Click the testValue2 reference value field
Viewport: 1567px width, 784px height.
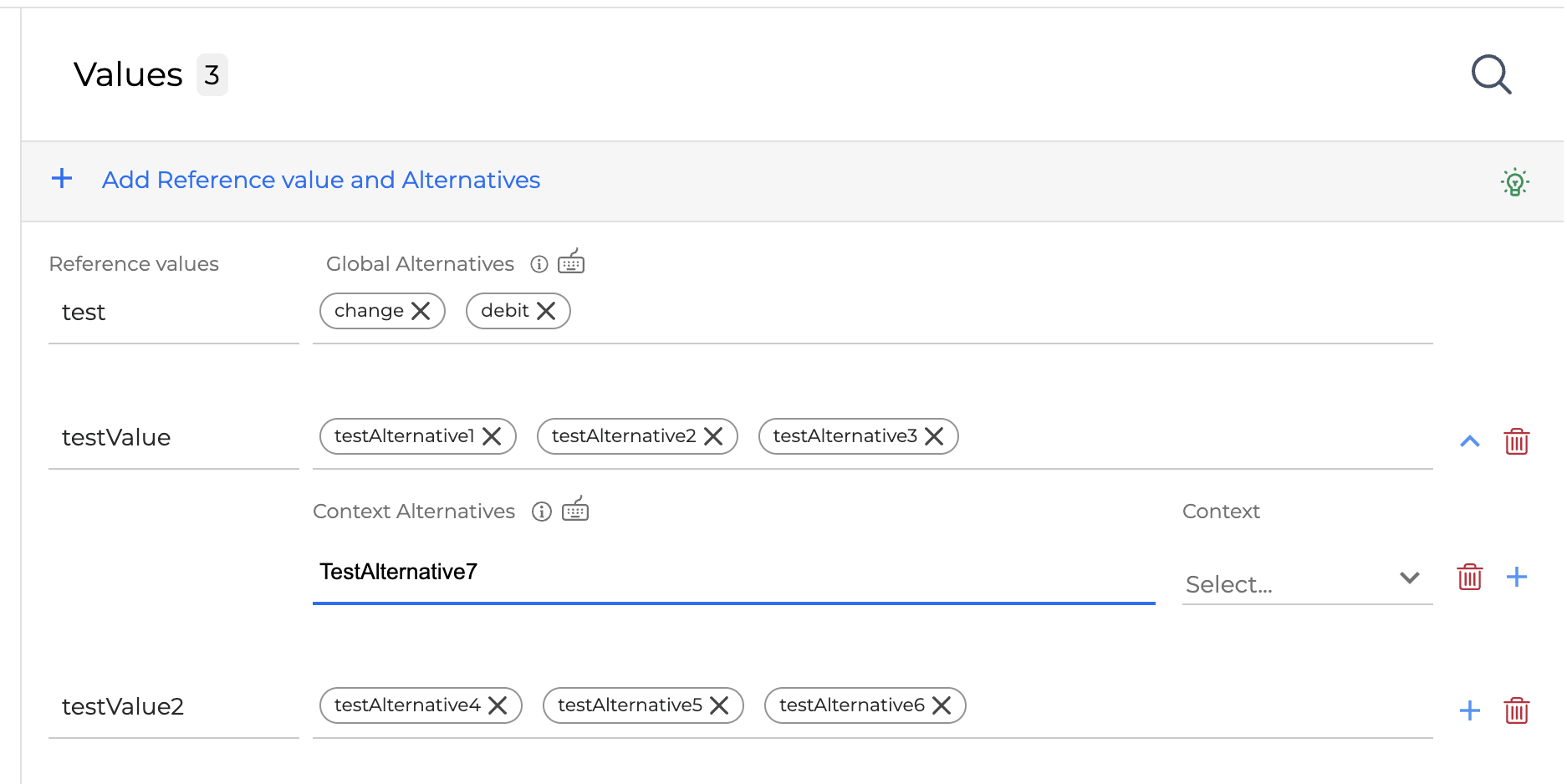click(x=173, y=707)
